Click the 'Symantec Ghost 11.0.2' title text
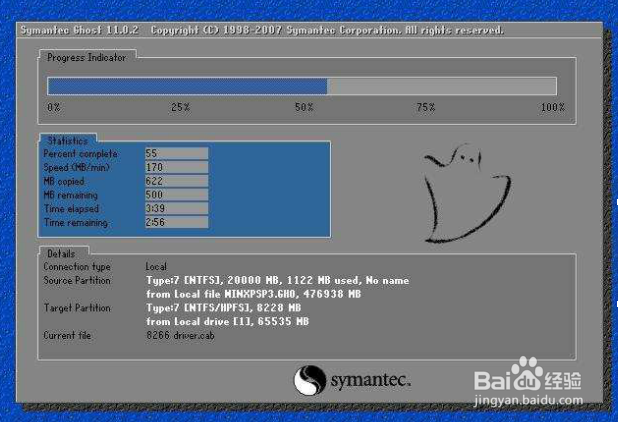618x422 pixels. (x=79, y=30)
